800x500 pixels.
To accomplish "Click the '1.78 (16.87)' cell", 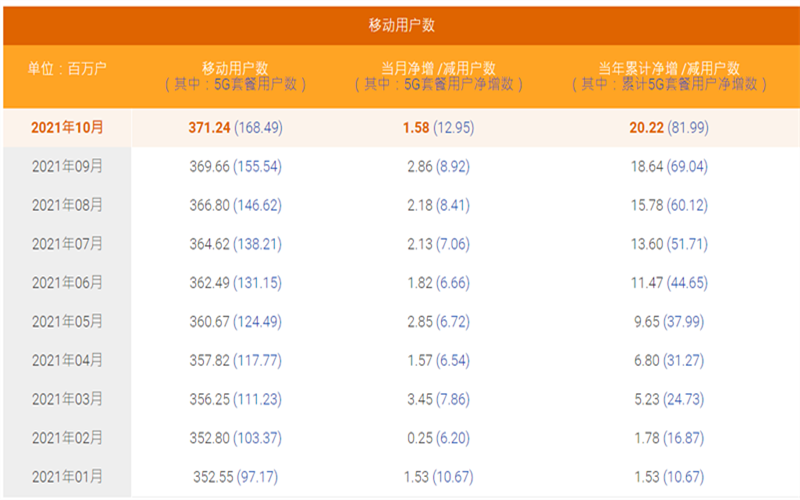I will 669,438.
